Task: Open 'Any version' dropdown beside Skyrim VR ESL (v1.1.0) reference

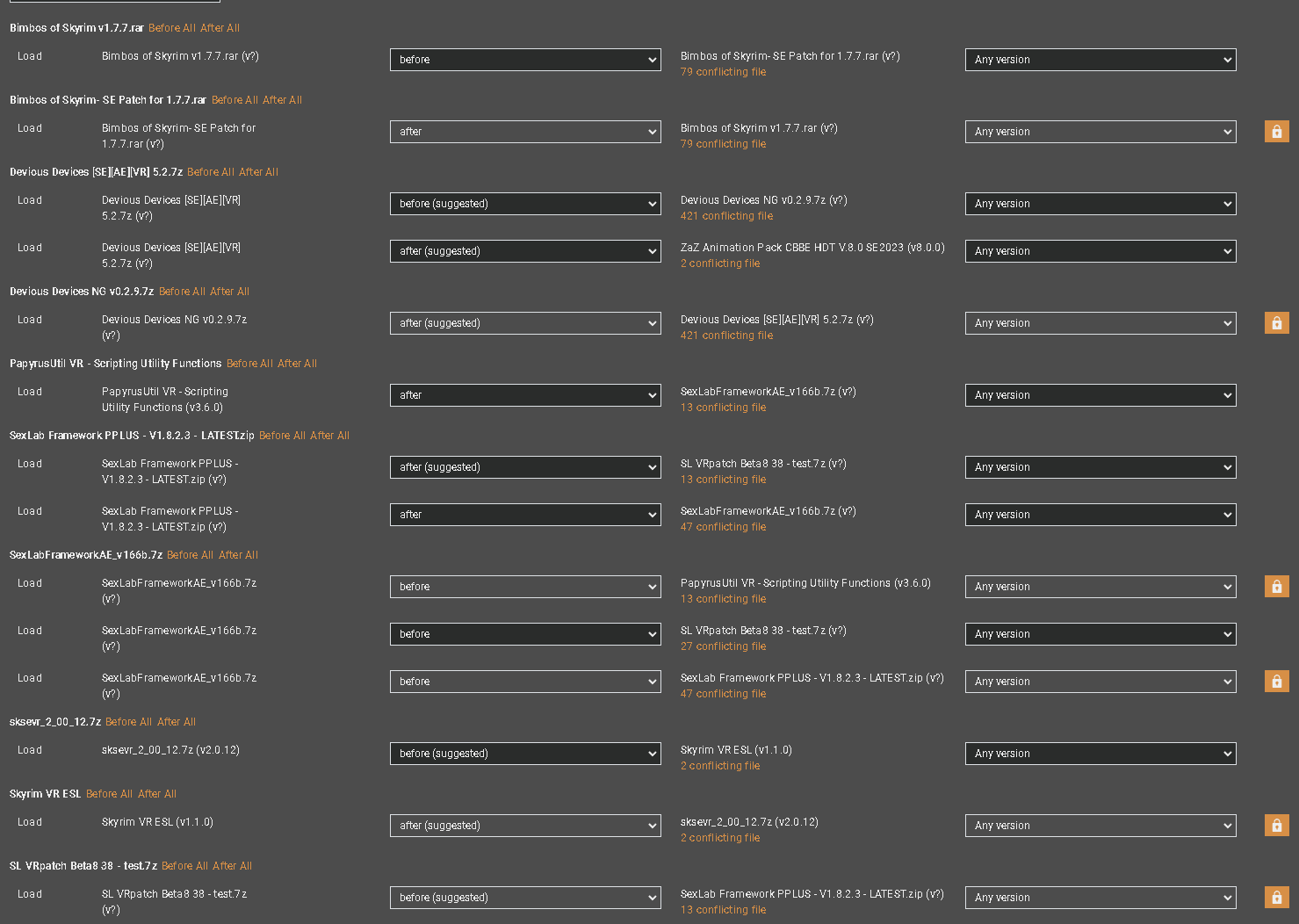Action: click(1101, 754)
